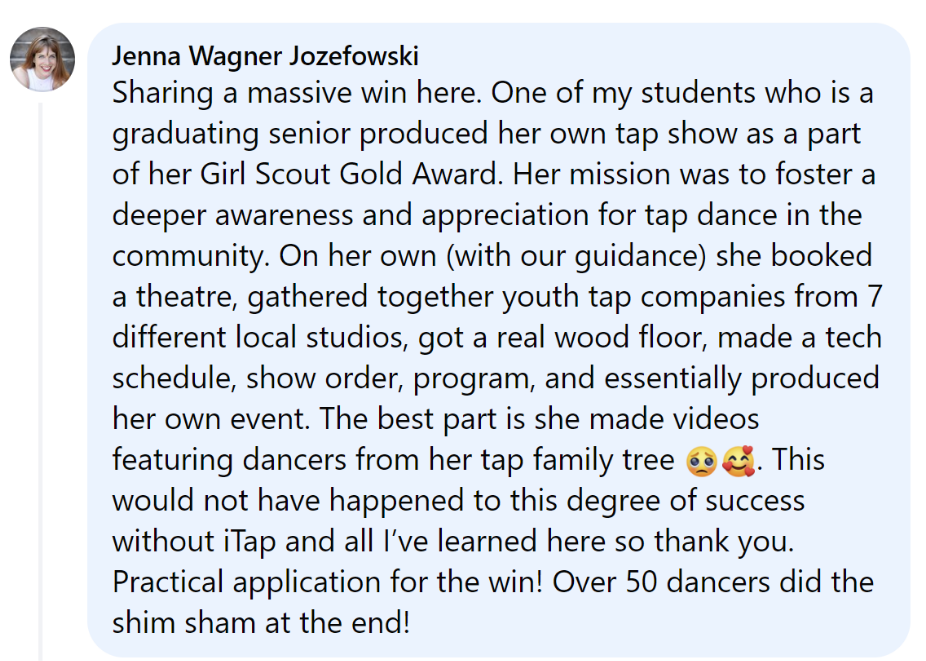Screen dimensions: 926x661
Task: Click Jenna Wagner Jozefowski's profile picture
Action: 42,59
